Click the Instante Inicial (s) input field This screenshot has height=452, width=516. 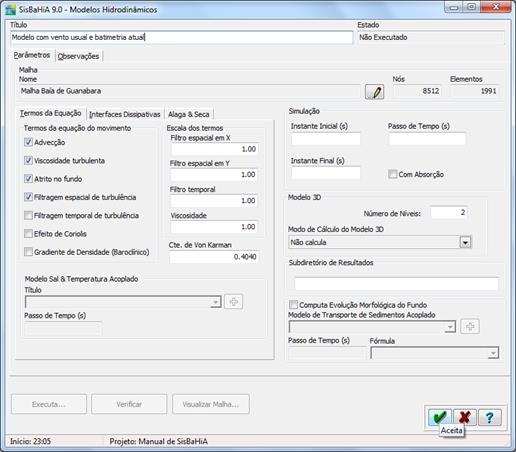click(326, 139)
